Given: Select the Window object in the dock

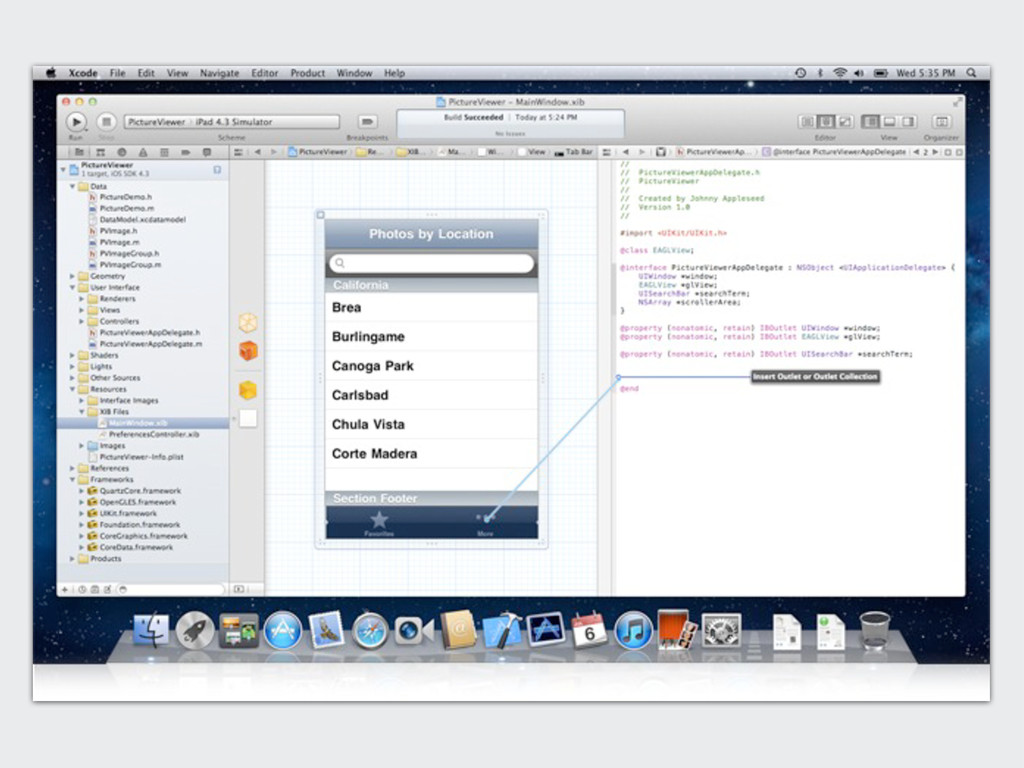Looking at the screenshot, I should point(248,419).
